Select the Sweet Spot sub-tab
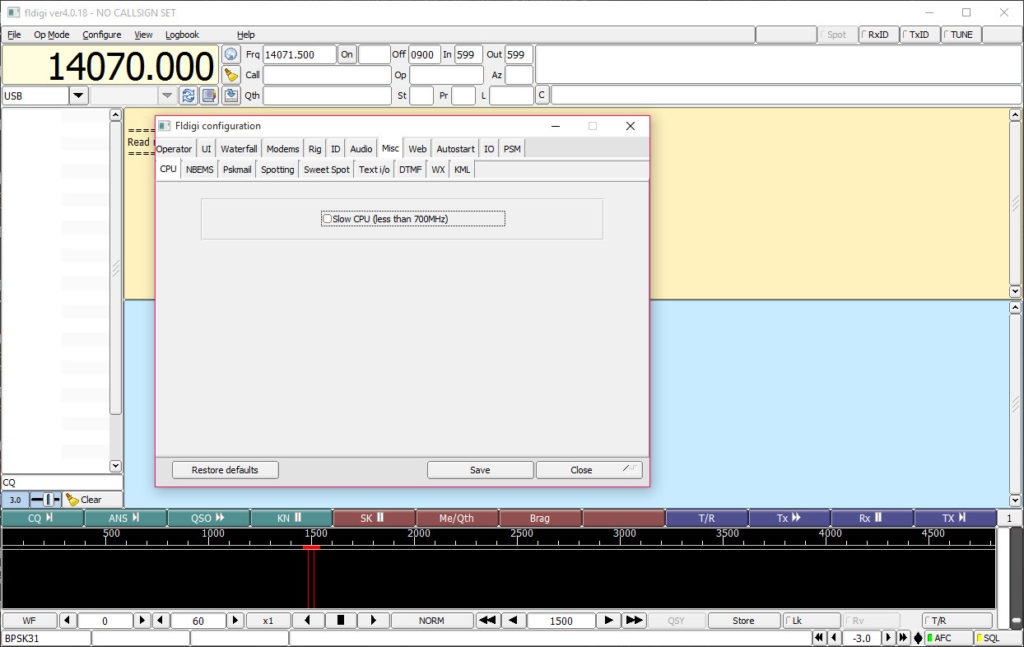This screenshot has width=1024, height=647. [x=327, y=170]
